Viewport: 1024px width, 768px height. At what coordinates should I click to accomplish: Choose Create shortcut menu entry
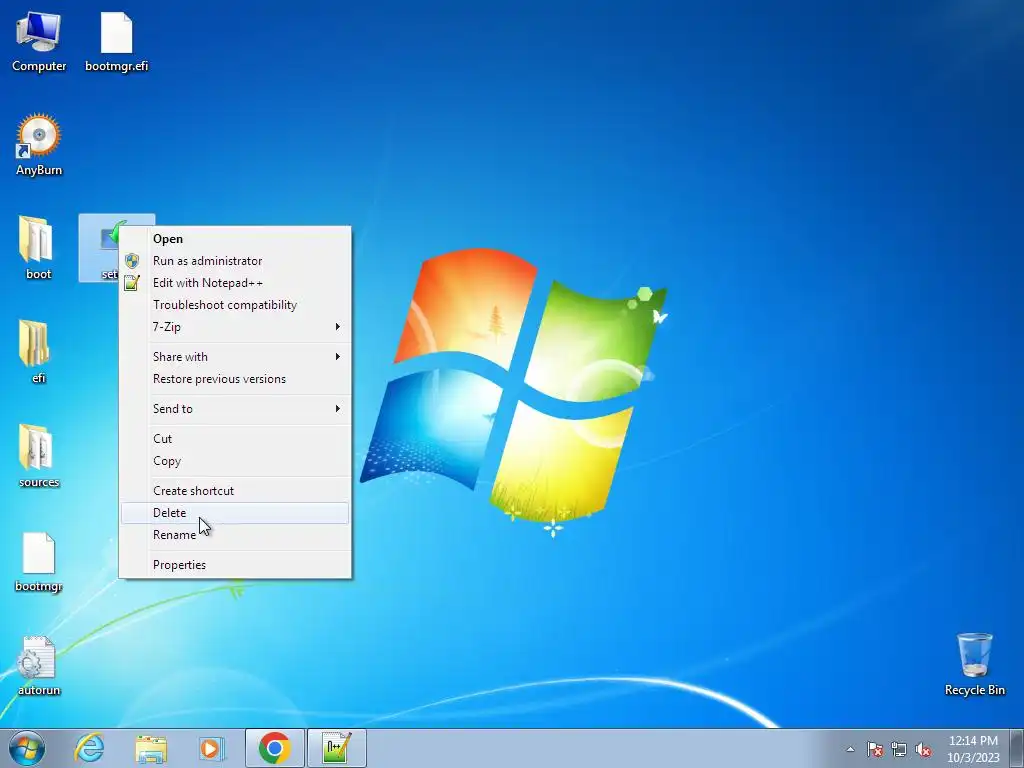(235, 490)
